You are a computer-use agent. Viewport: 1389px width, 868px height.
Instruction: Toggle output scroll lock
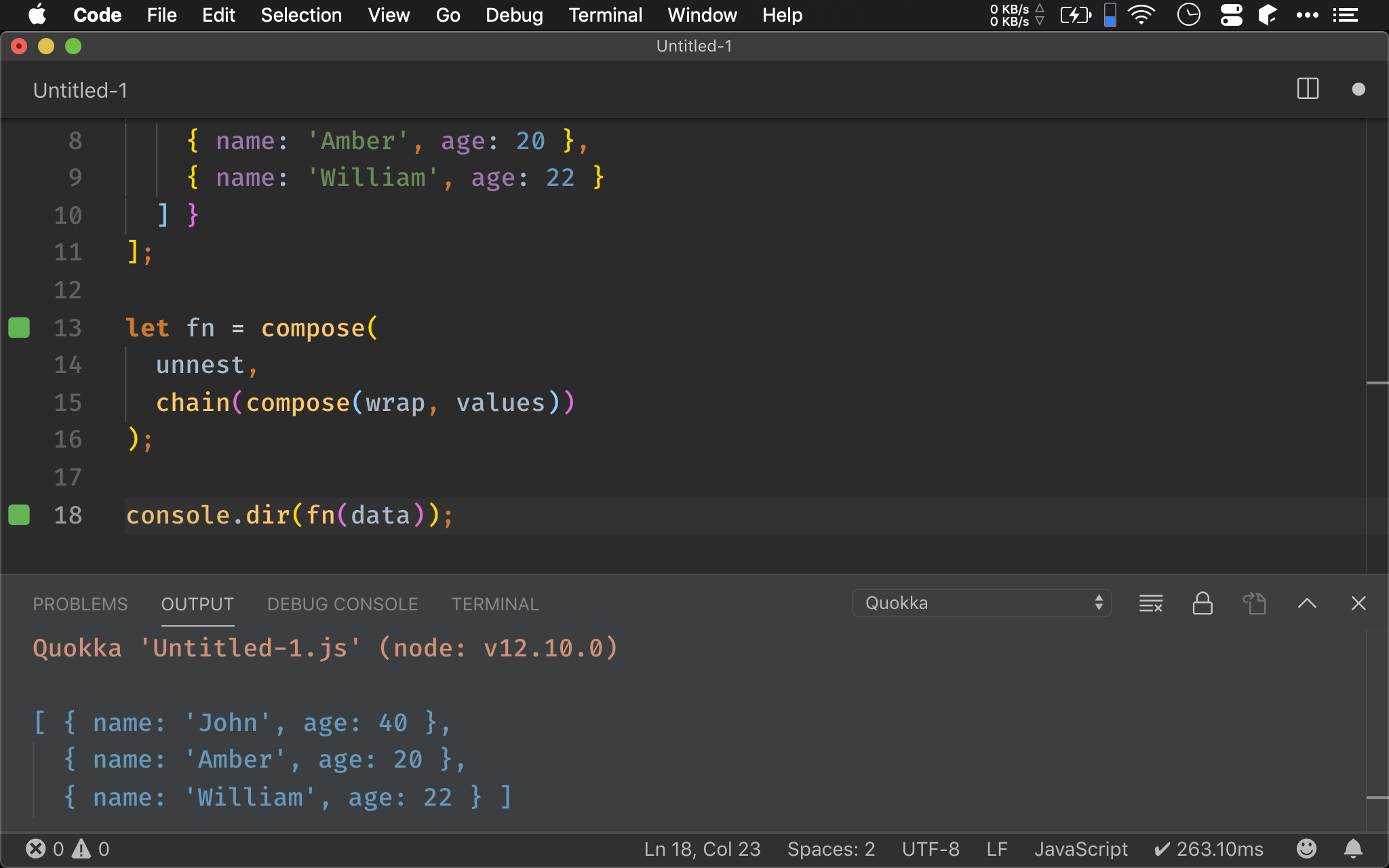pyautogui.click(x=1202, y=603)
